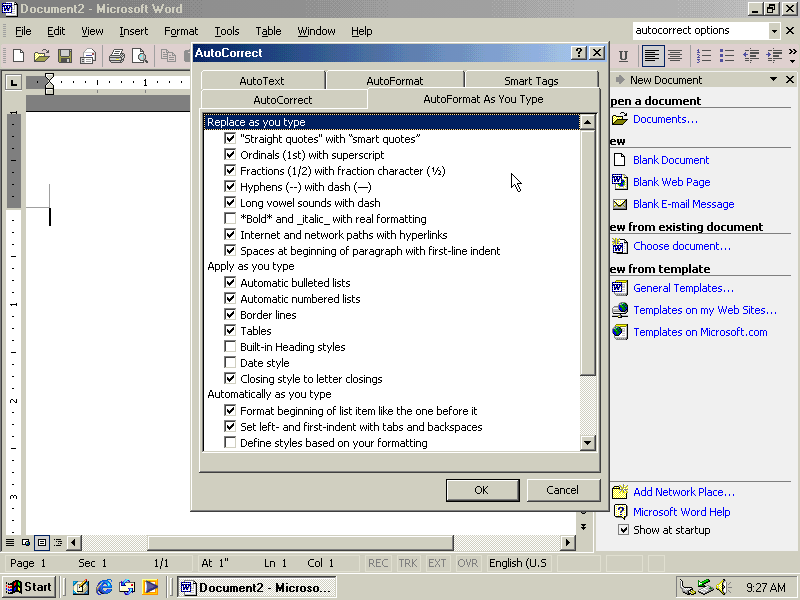Switch to the AutoText tab
The width and height of the screenshot is (800, 600).
[x=262, y=81]
